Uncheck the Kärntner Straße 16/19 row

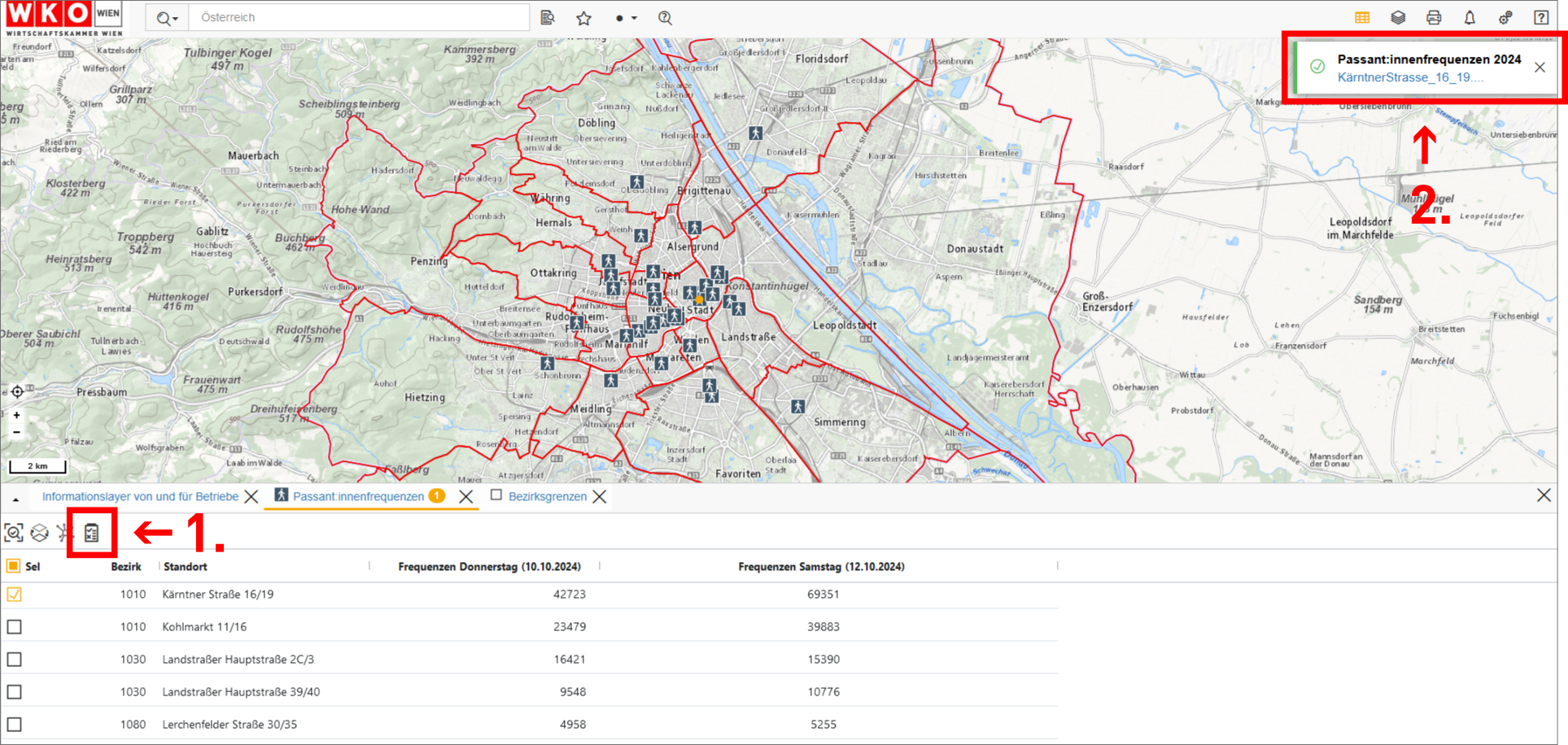(15, 595)
